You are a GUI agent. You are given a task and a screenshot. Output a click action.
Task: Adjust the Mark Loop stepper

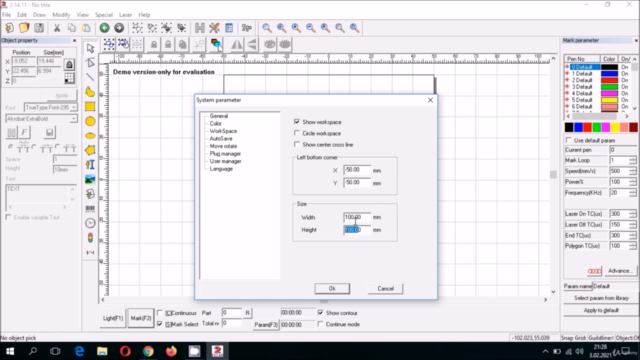[x=633, y=160]
